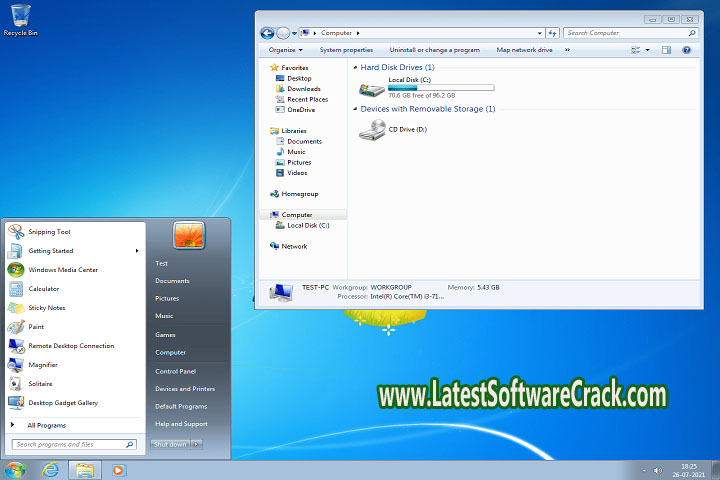Open the Shut down options arrow
Viewport: 720px width, 480px height.
(197, 444)
